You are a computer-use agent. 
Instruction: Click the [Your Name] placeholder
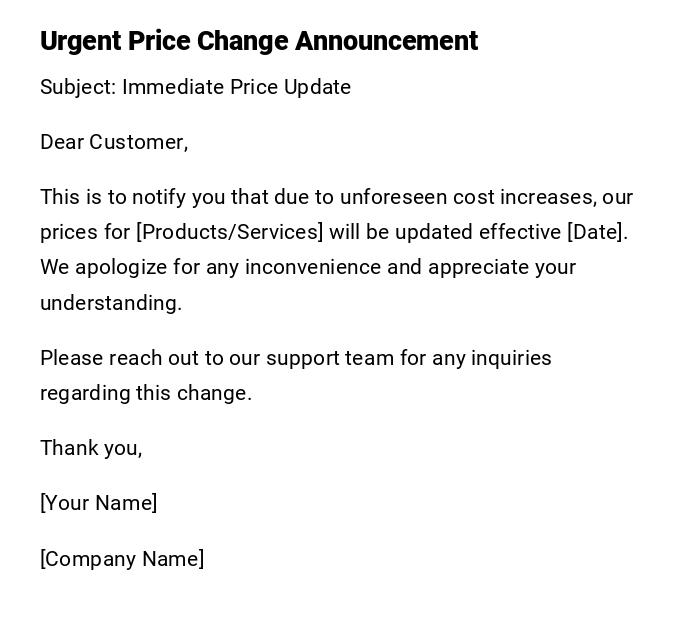click(x=99, y=503)
